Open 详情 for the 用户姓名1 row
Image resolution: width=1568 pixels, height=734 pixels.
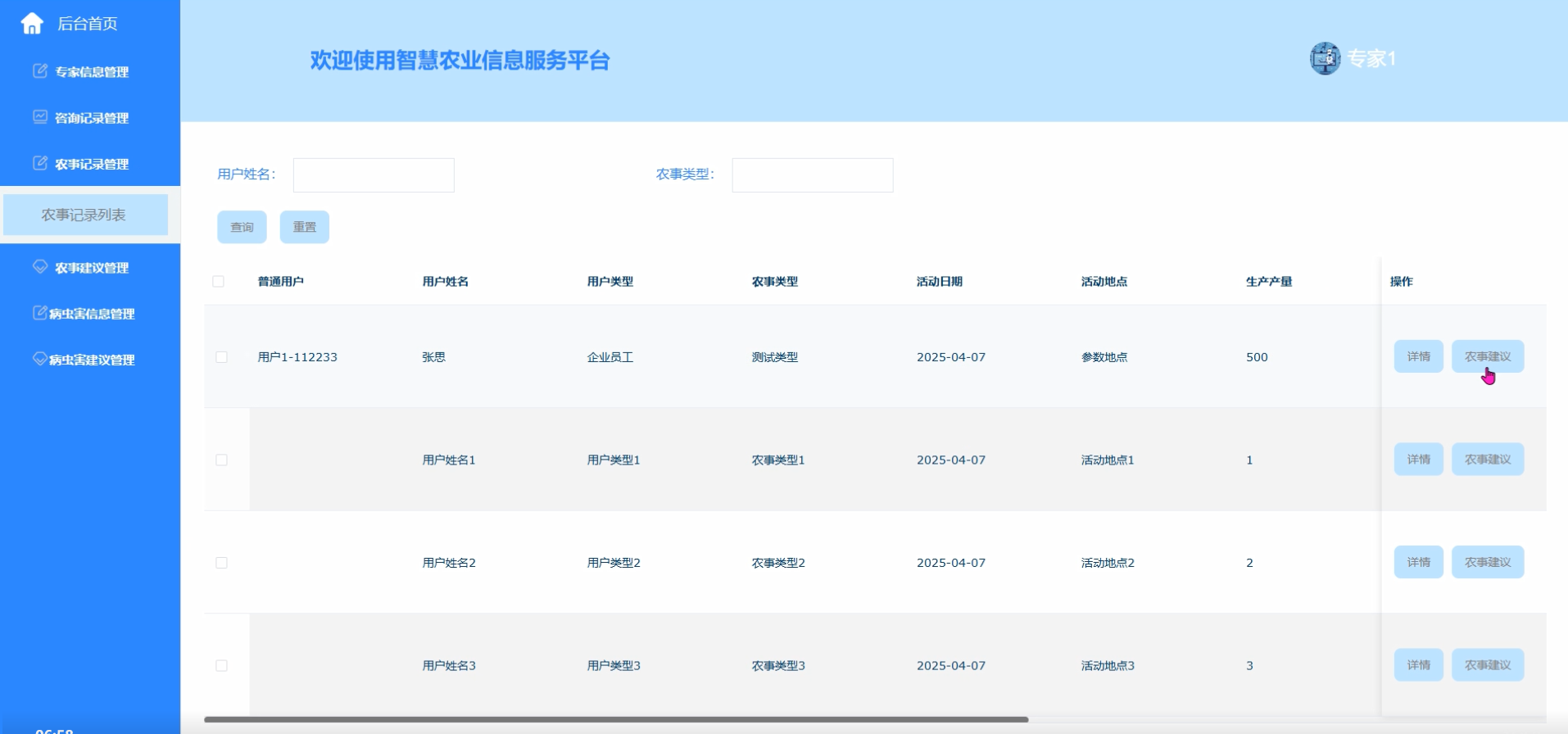point(1419,459)
